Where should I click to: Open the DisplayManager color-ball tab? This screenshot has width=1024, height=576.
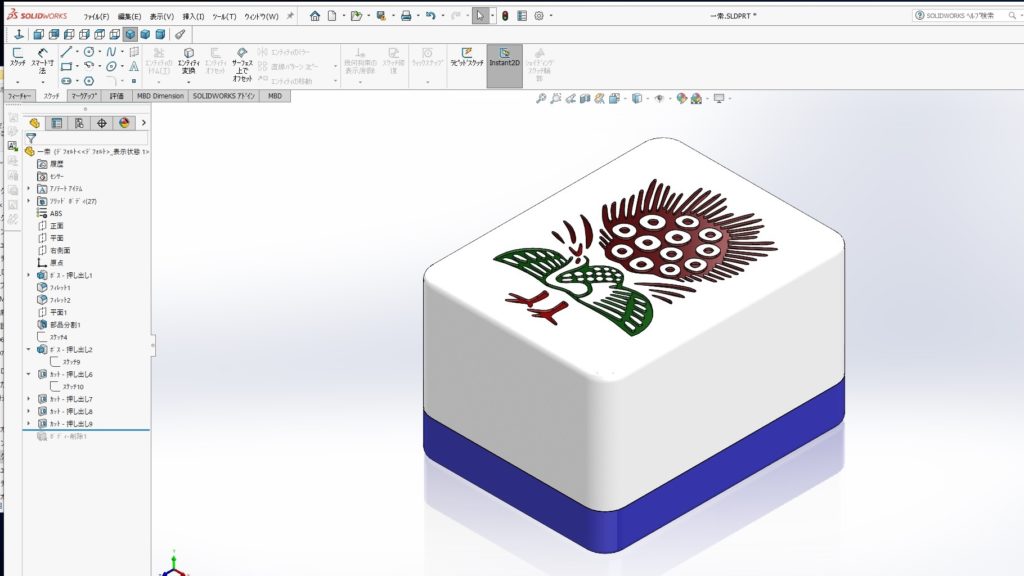(x=124, y=123)
